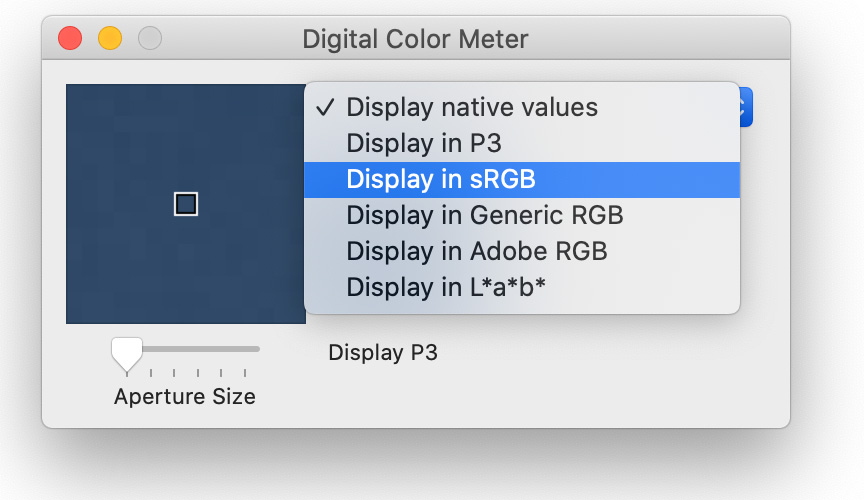
Task: Click right end of aperture slider track
Action: [256, 349]
